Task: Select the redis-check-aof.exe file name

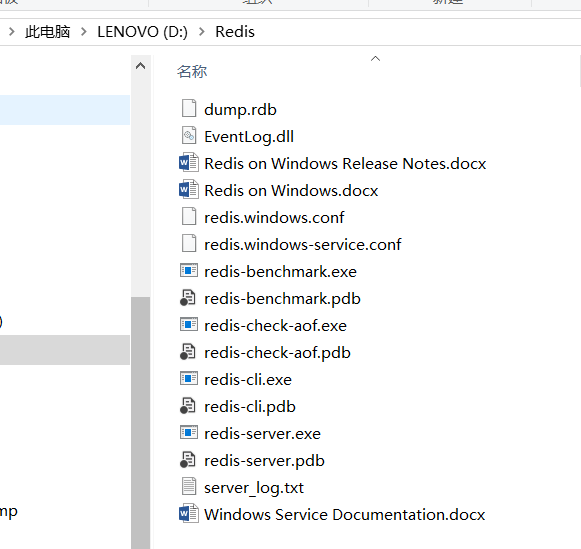Action: pyautogui.click(x=275, y=326)
